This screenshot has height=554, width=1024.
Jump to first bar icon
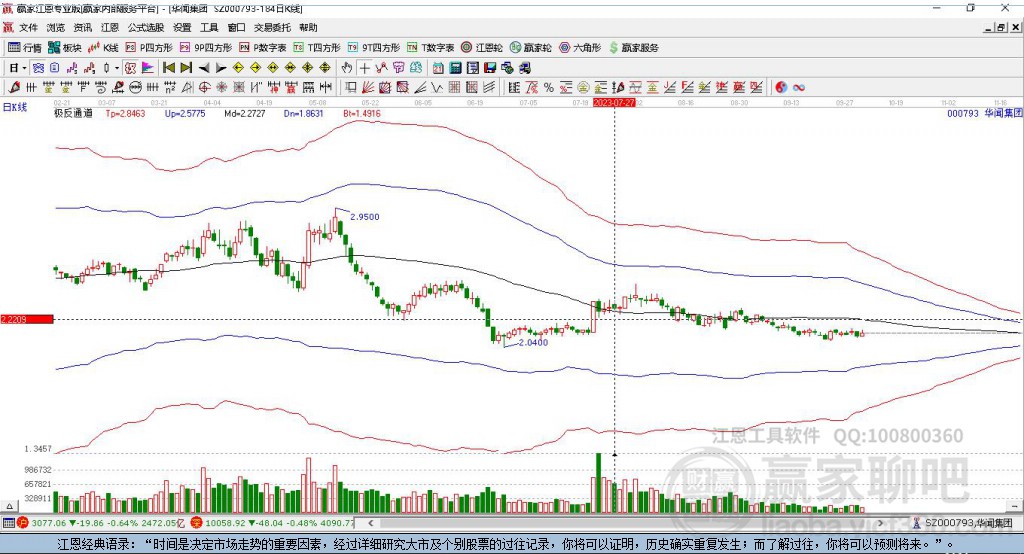coord(168,68)
